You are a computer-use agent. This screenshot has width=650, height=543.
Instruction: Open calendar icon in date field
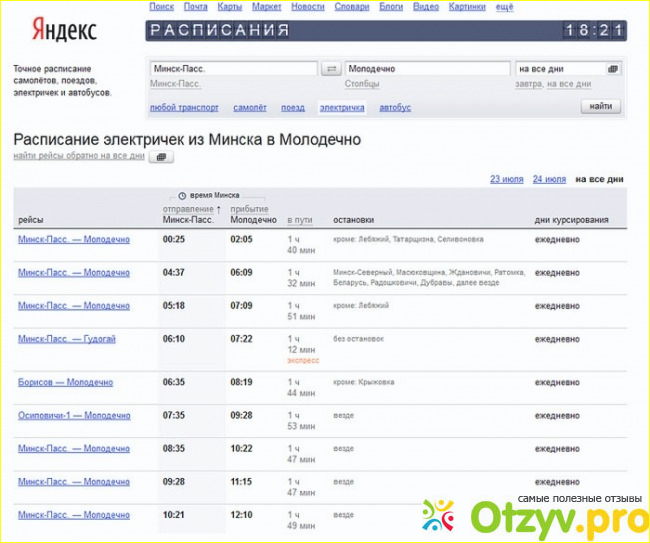click(613, 69)
